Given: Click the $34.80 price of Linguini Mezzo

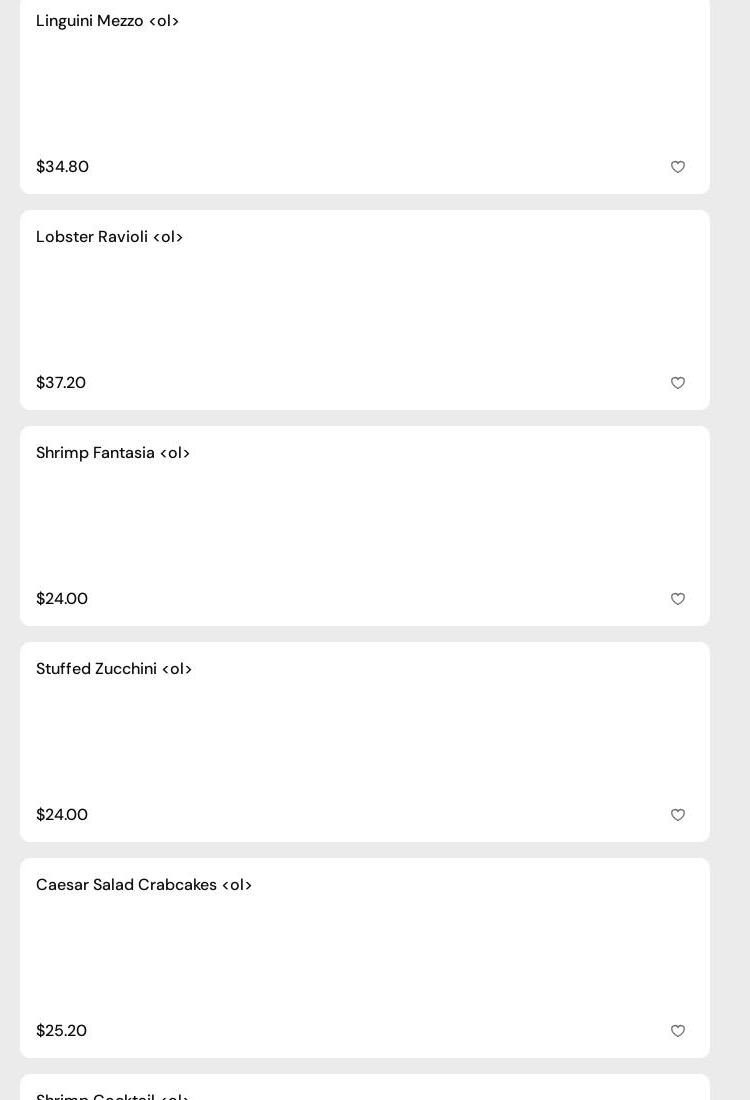Looking at the screenshot, I should (x=62, y=167).
